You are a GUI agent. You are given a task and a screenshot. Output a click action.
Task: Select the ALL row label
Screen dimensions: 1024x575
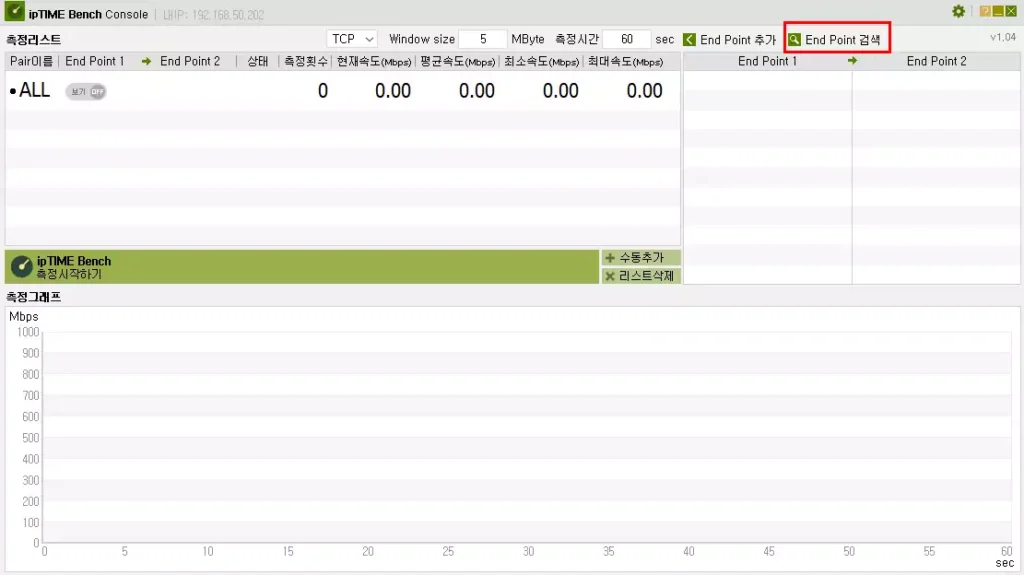(x=34, y=90)
